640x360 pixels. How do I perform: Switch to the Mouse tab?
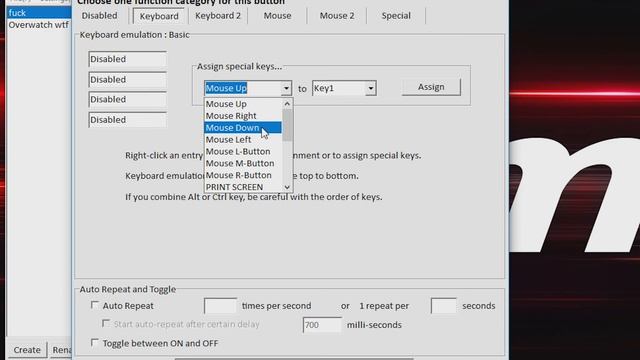[x=277, y=16]
